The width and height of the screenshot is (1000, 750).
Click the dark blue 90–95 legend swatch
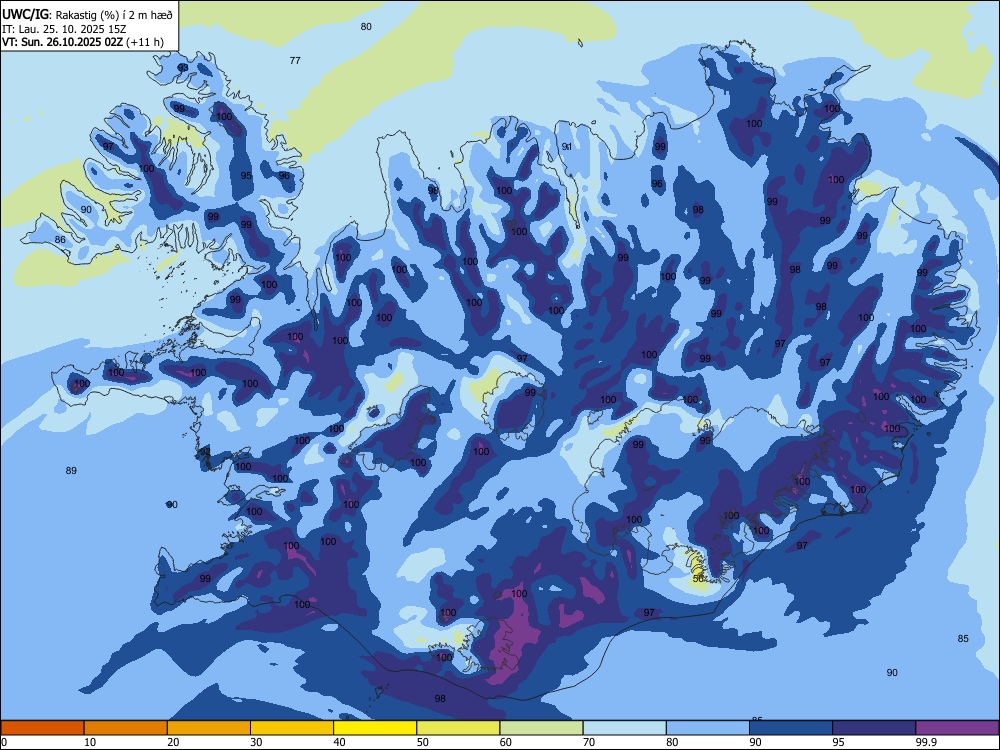tap(791, 728)
